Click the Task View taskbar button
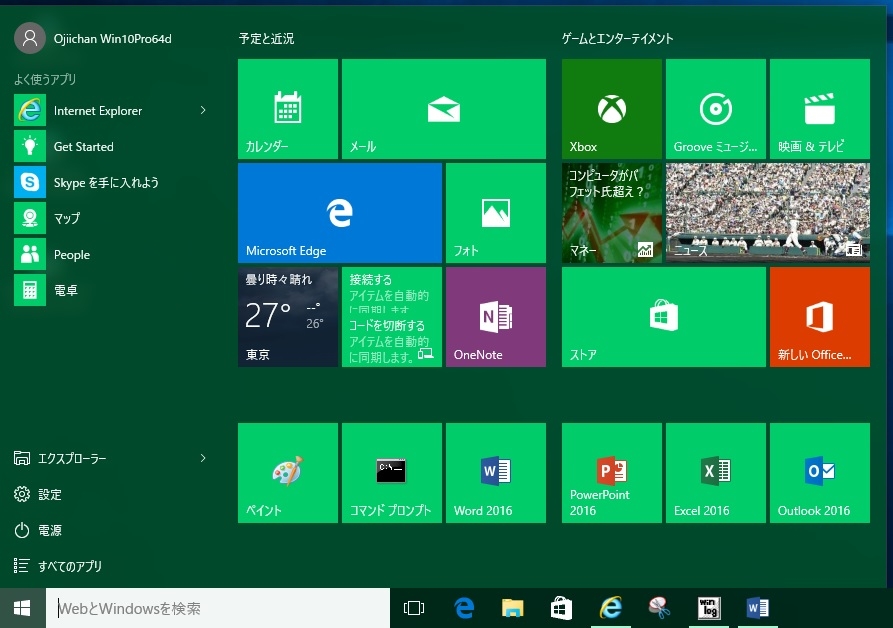The width and height of the screenshot is (893, 628). 413,608
